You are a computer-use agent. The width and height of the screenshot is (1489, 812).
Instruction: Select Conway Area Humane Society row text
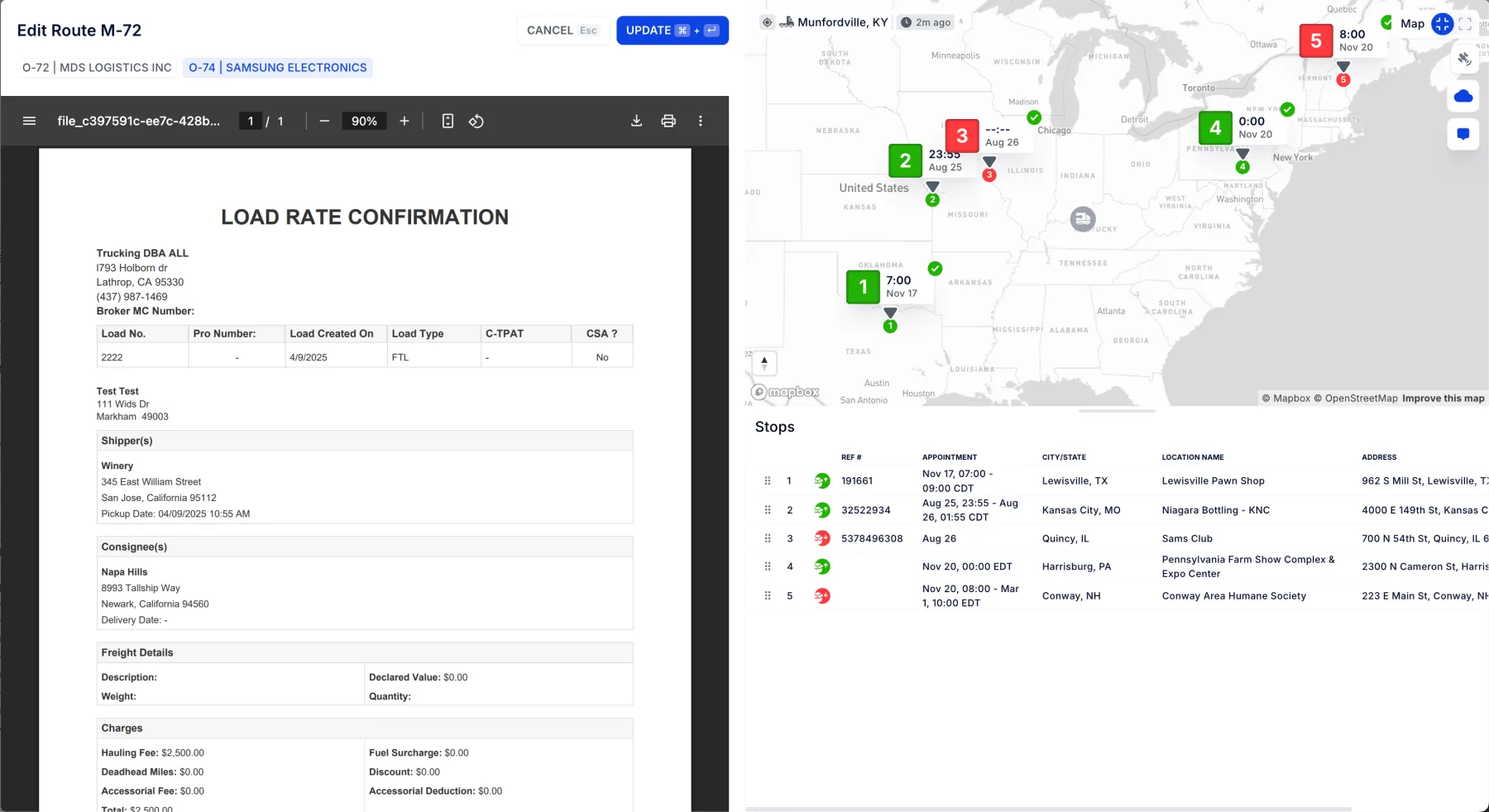click(1233, 595)
